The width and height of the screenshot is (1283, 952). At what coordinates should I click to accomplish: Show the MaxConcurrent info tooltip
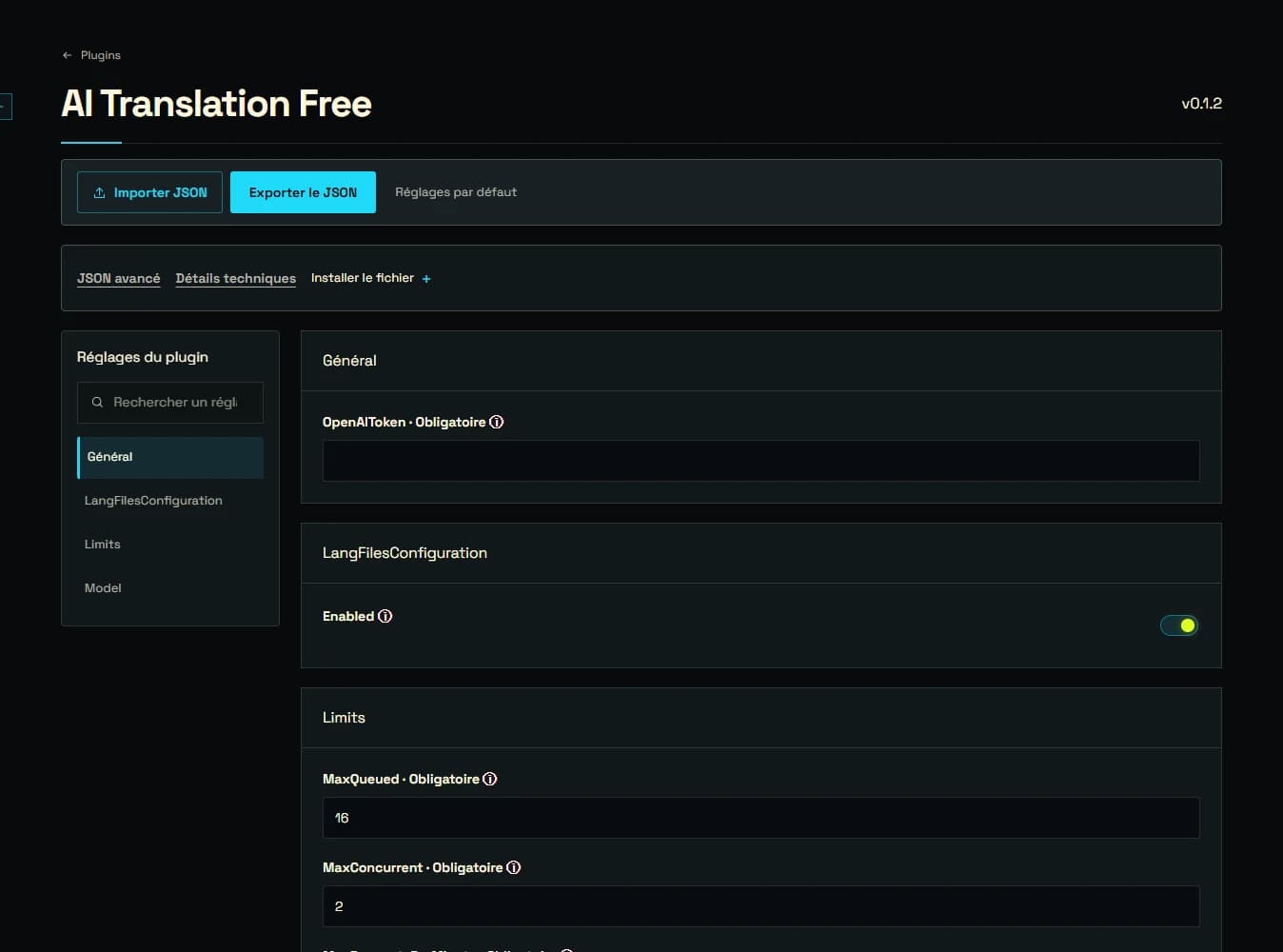(514, 867)
